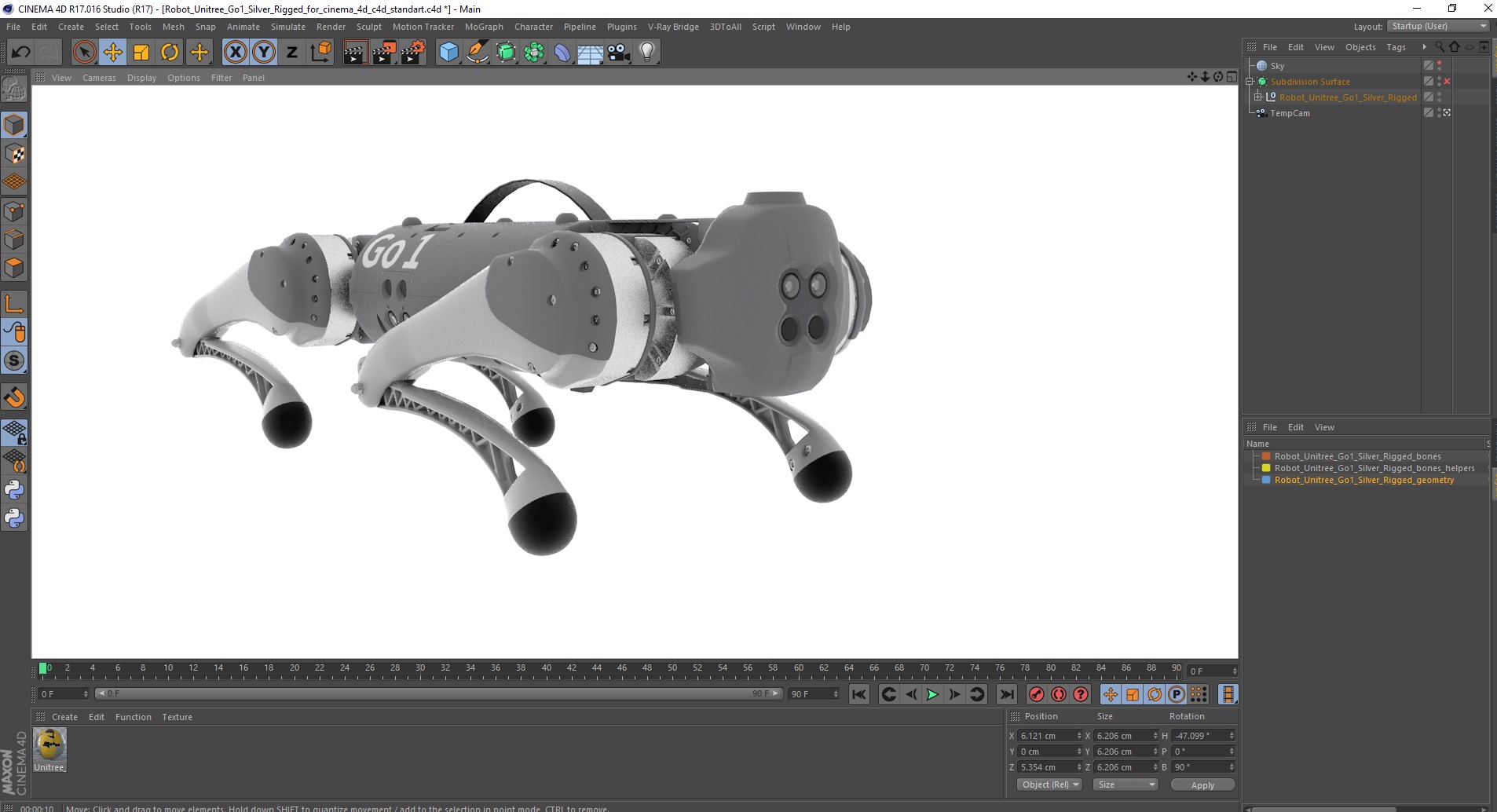Add a Light object from the toolbar
The height and width of the screenshot is (812, 1497).
tap(647, 53)
